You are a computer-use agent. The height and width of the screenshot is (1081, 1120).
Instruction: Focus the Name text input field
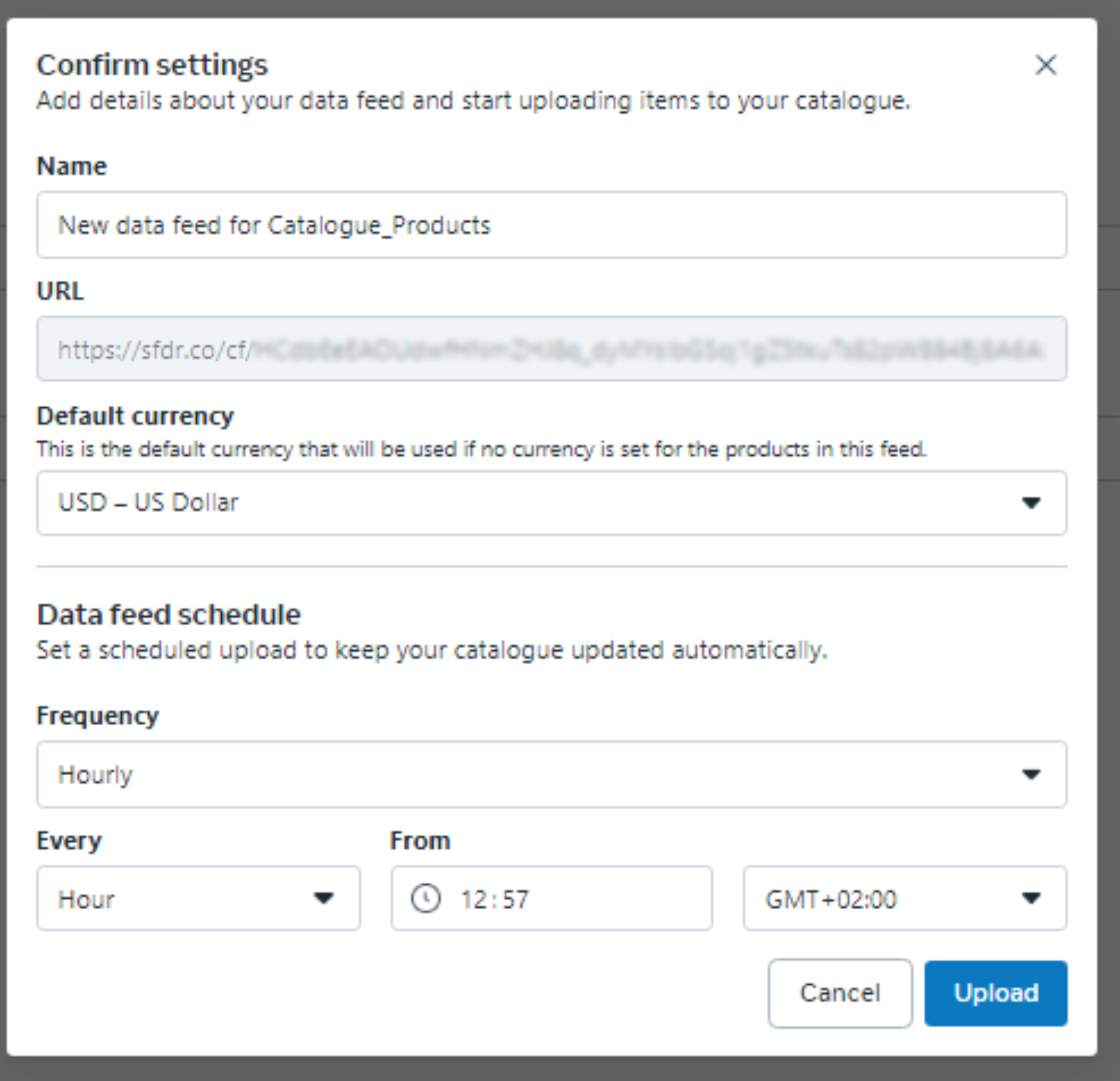click(551, 225)
